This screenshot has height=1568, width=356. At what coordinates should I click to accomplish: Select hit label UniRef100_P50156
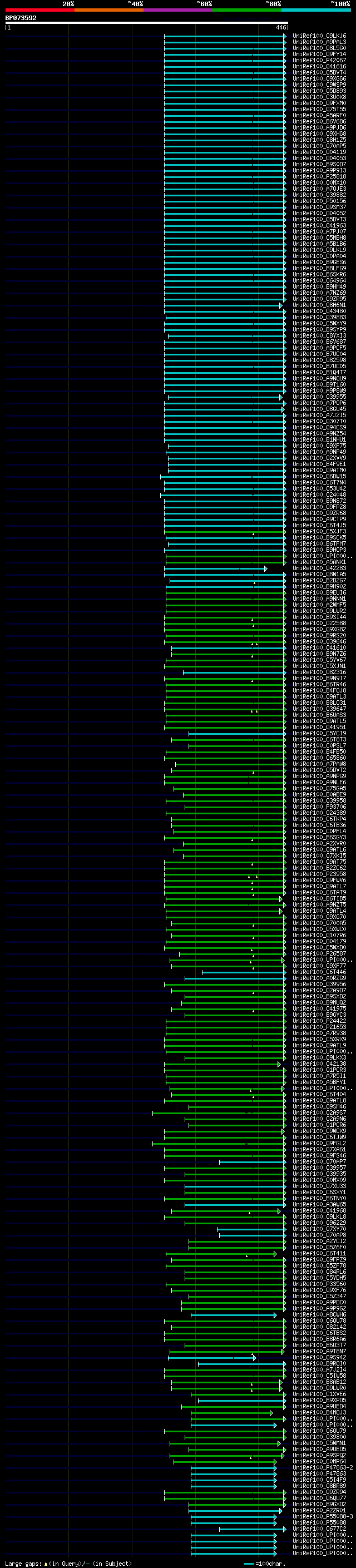click(319, 201)
